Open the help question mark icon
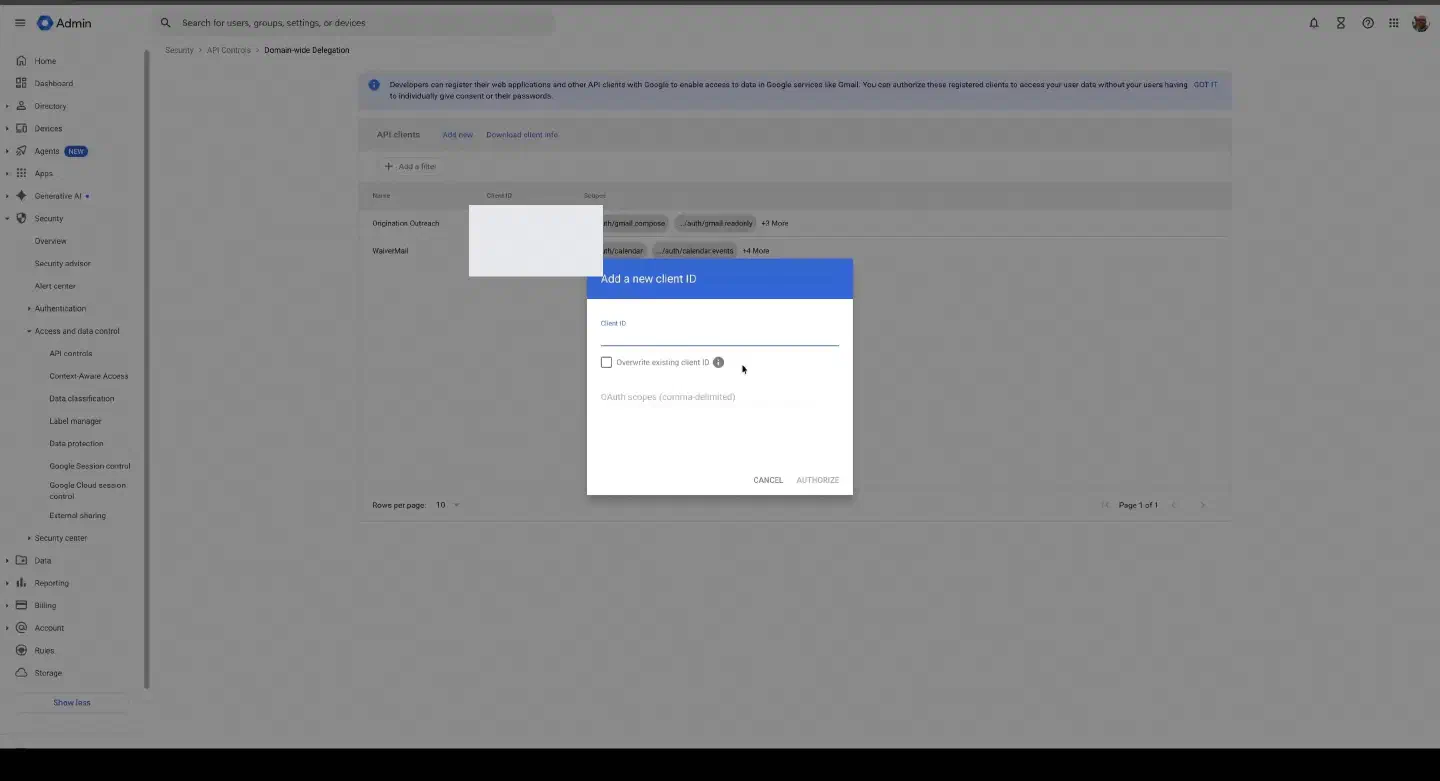This screenshot has width=1440, height=781. tap(1368, 23)
